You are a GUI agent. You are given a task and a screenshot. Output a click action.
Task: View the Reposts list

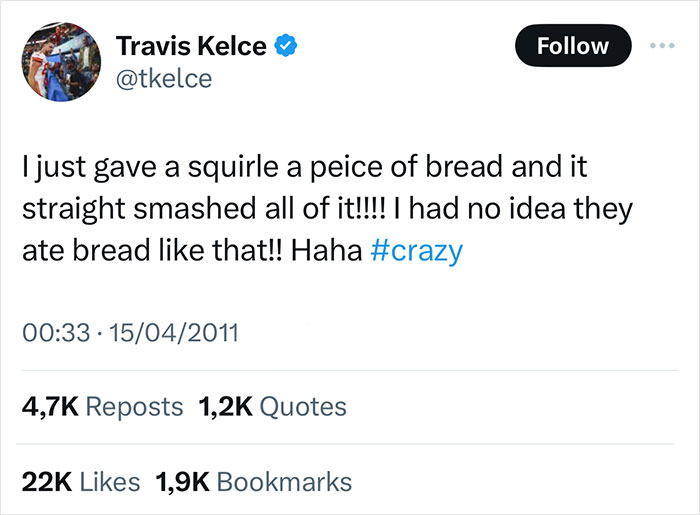click(x=135, y=407)
